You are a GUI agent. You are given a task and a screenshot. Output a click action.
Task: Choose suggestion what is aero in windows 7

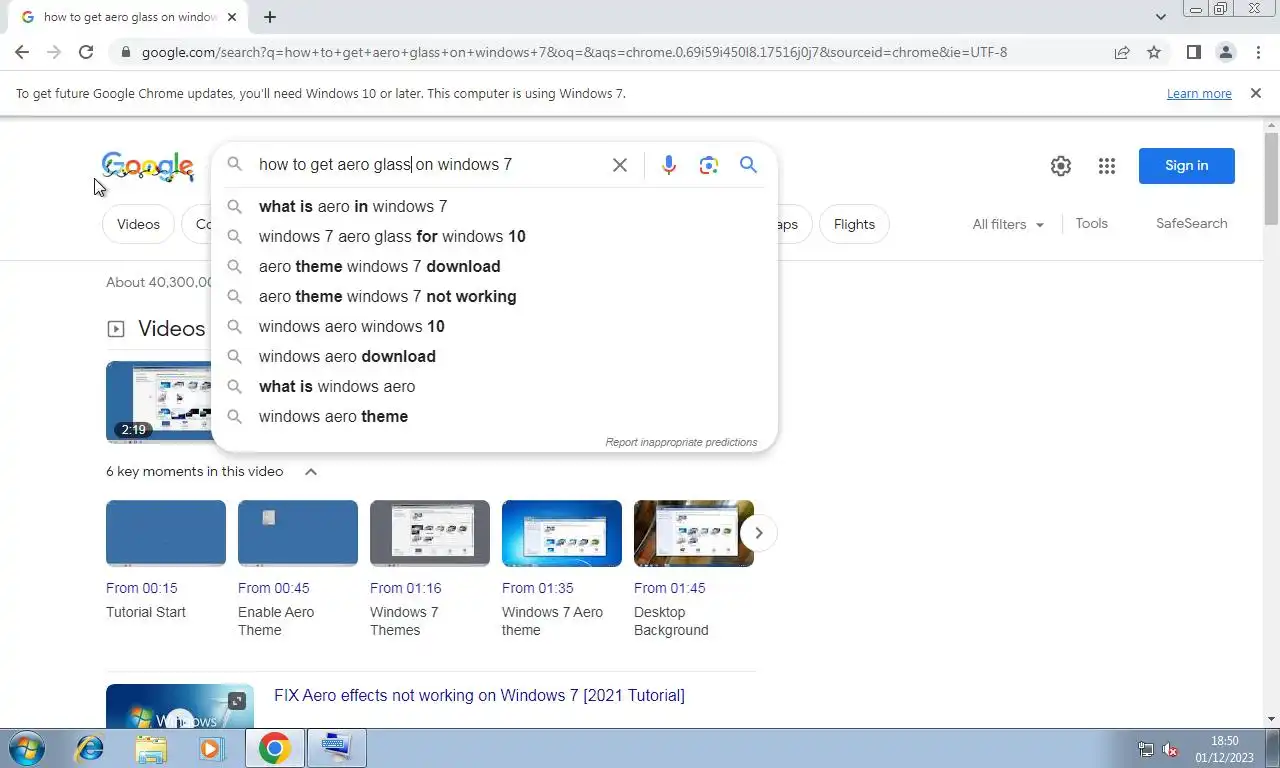pyautogui.click(x=494, y=206)
